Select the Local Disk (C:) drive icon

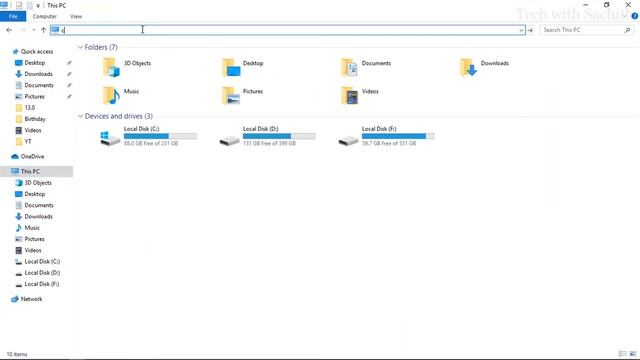coord(110,138)
